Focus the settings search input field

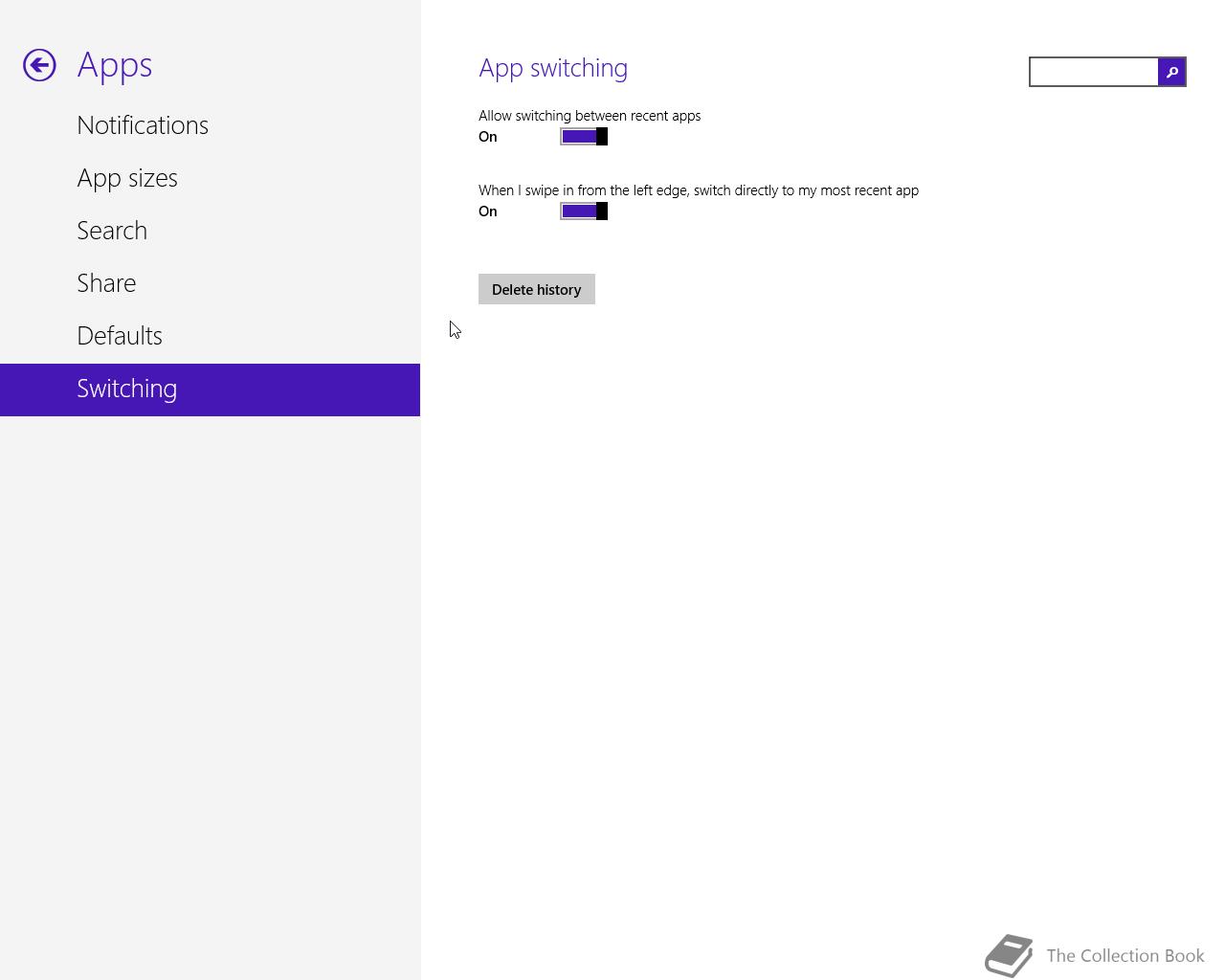point(1094,72)
